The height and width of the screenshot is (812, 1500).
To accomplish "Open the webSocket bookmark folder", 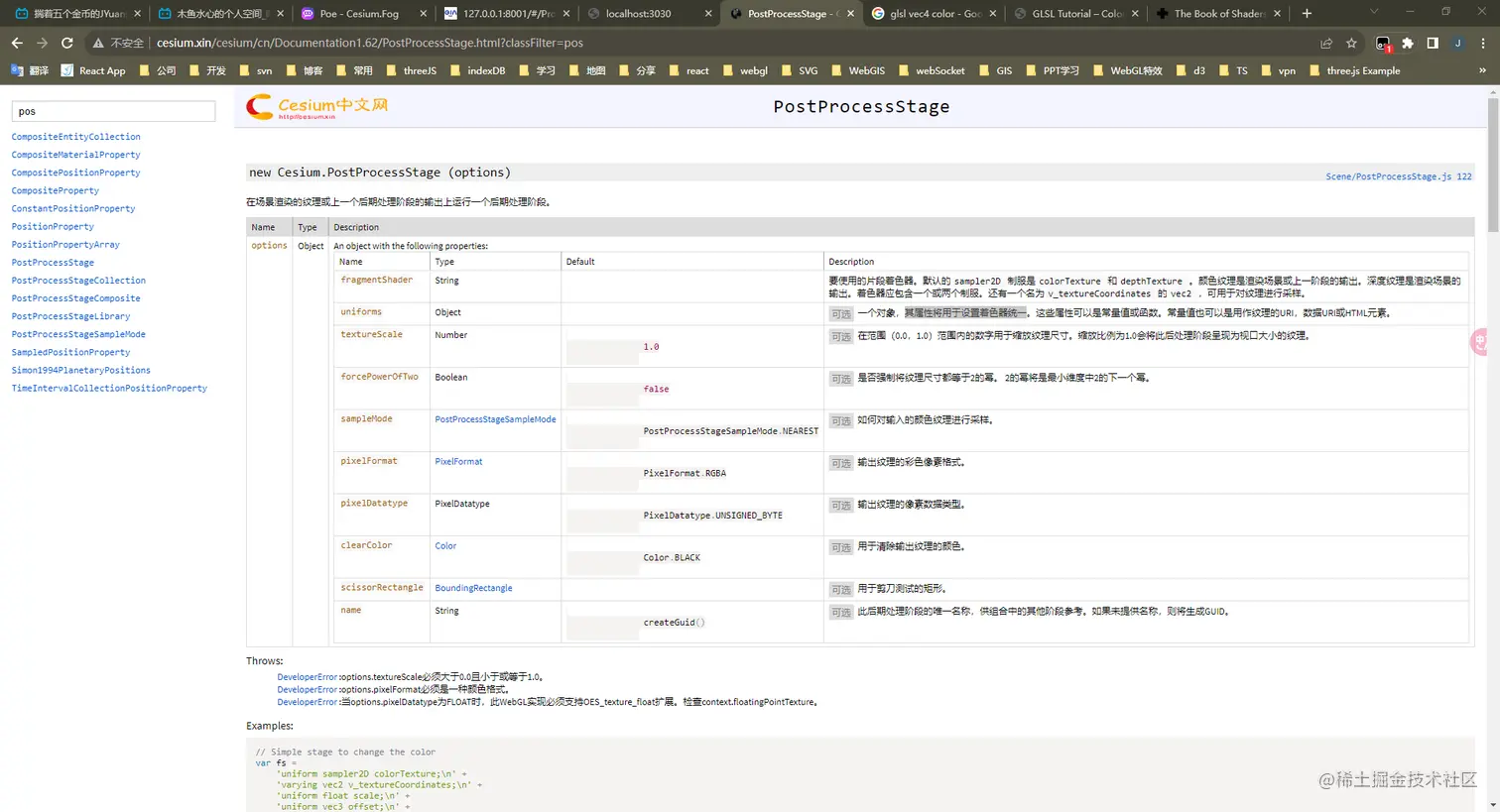I will coord(931,70).
